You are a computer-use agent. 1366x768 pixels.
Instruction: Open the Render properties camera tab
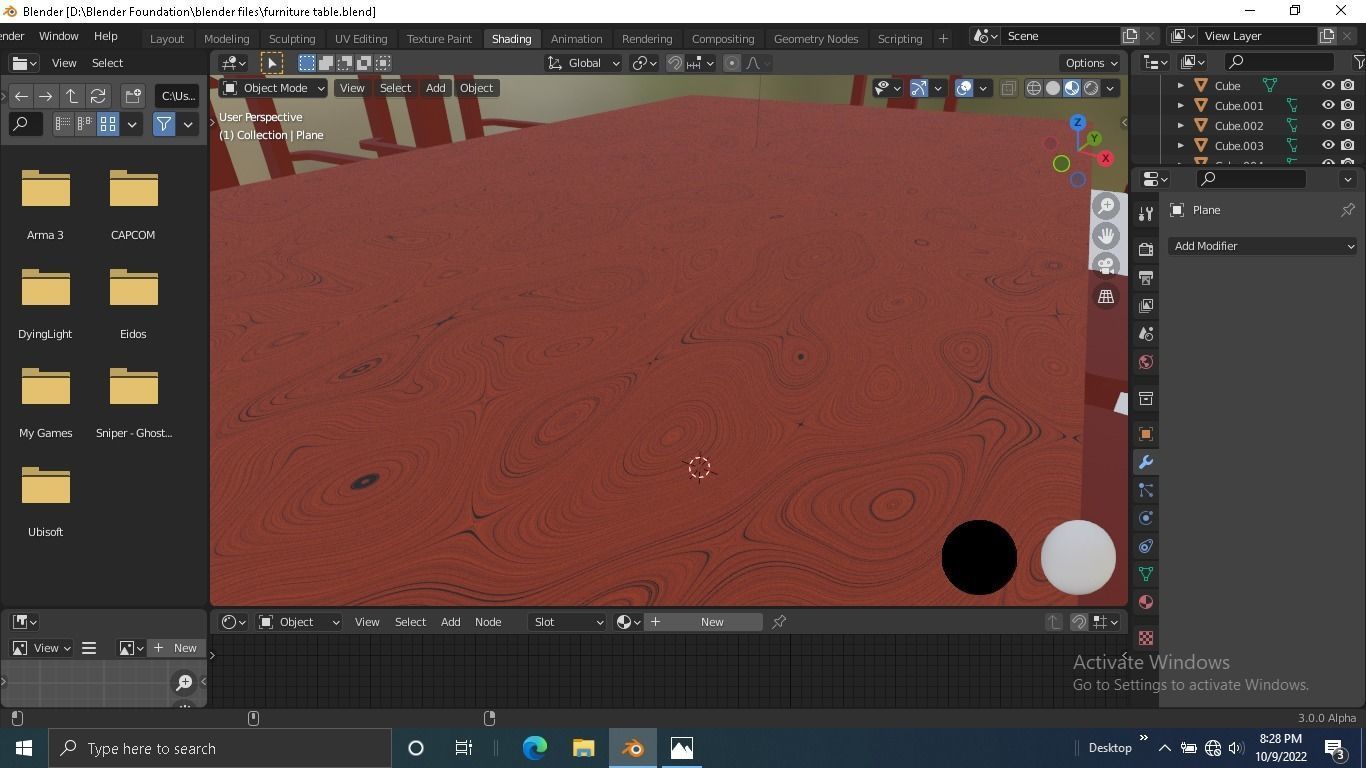tap(1146, 249)
